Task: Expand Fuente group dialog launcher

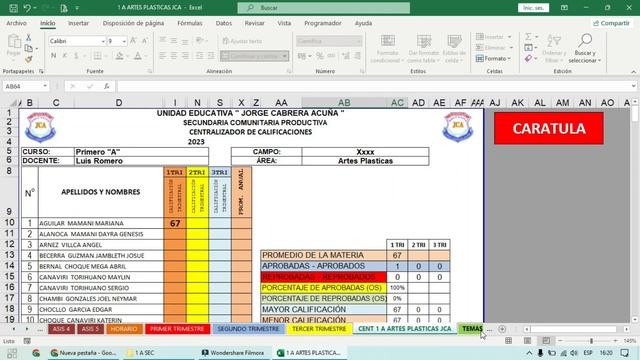Action: pyautogui.click(x=150, y=71)
